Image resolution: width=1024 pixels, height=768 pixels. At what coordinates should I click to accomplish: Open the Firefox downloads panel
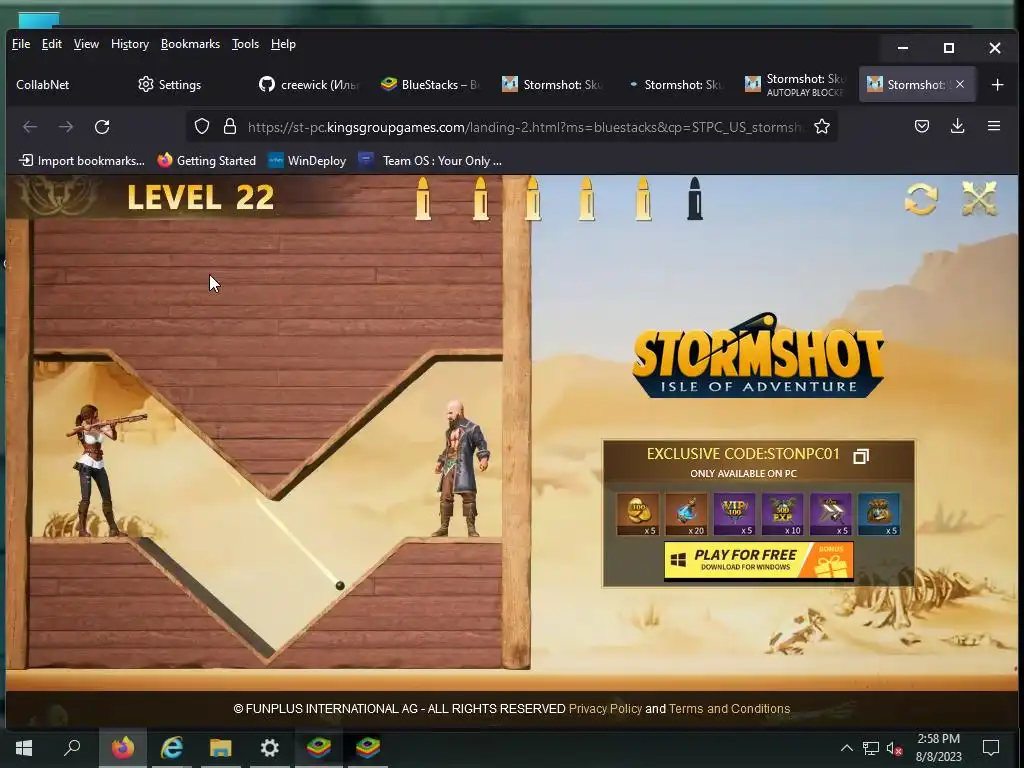pyautogui.click(x=957, y=126)
